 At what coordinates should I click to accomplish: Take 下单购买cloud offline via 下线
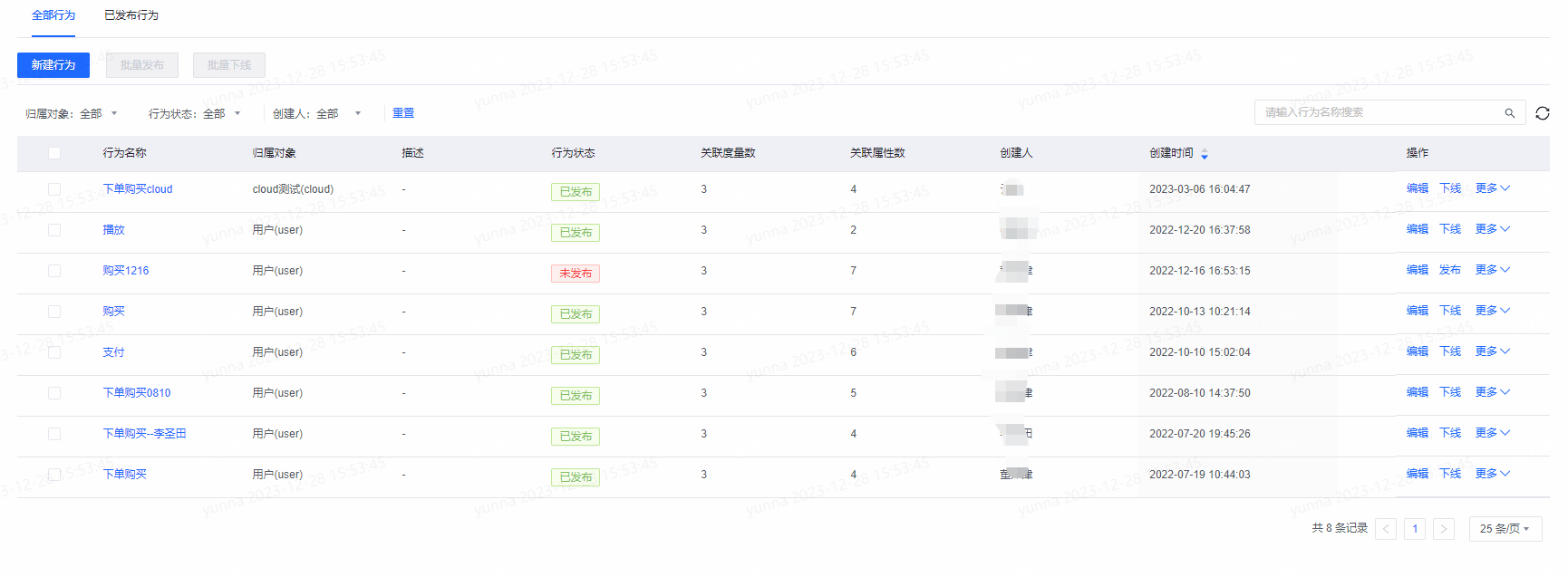click(x=1450, y=188)
